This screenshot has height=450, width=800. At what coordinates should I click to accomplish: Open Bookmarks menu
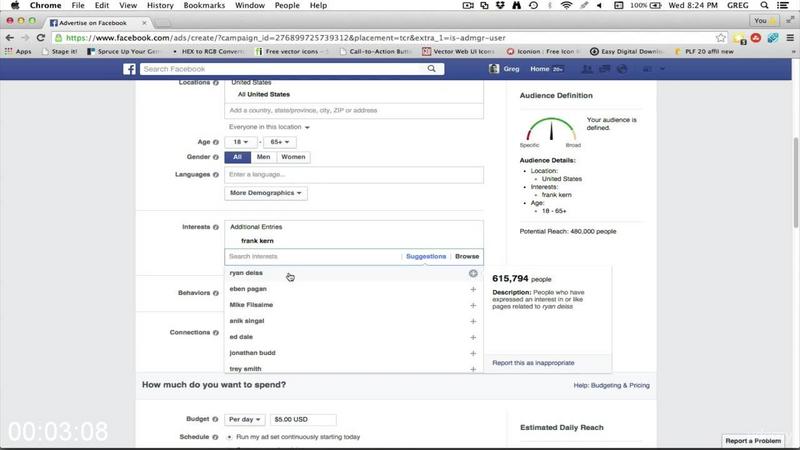tap(204, 5)
